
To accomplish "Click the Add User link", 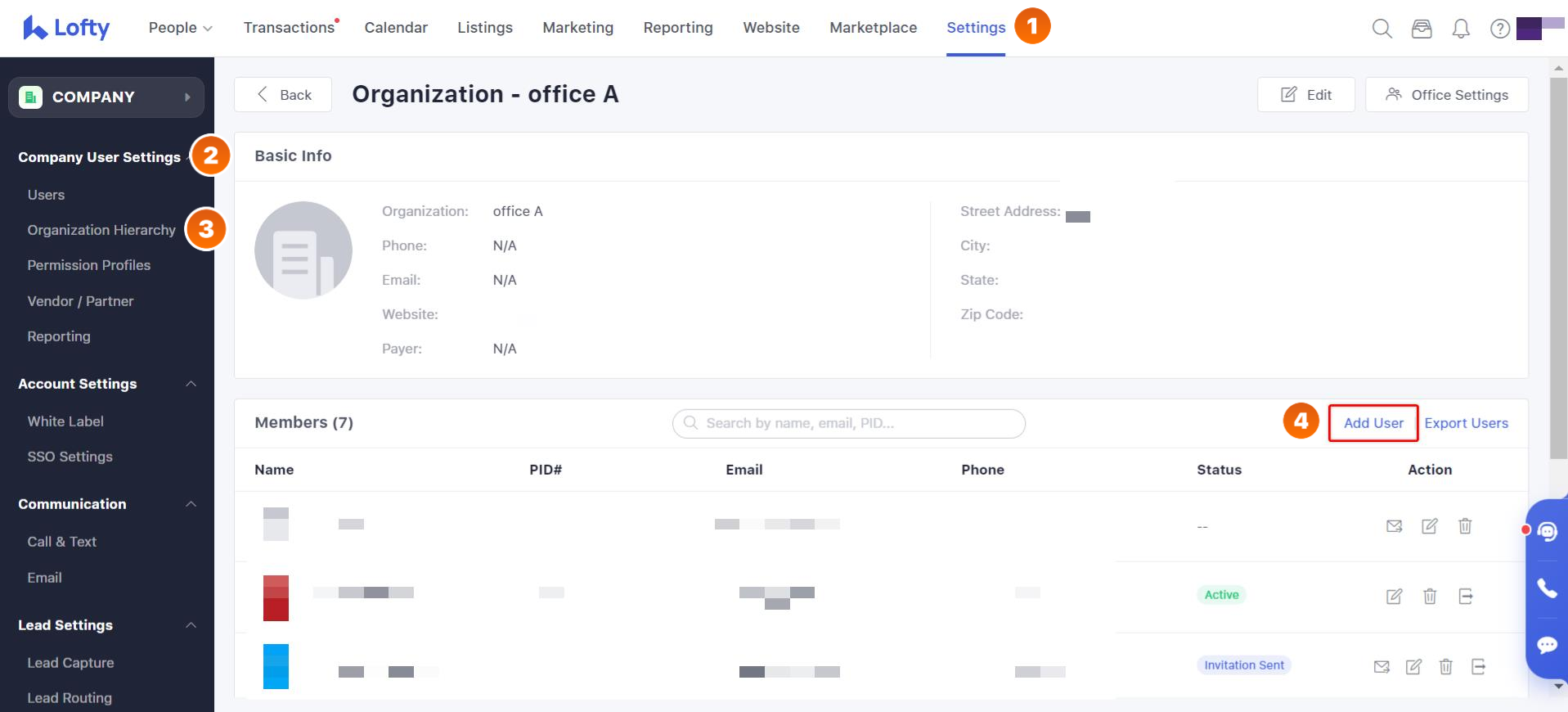I will (1373, 423).
